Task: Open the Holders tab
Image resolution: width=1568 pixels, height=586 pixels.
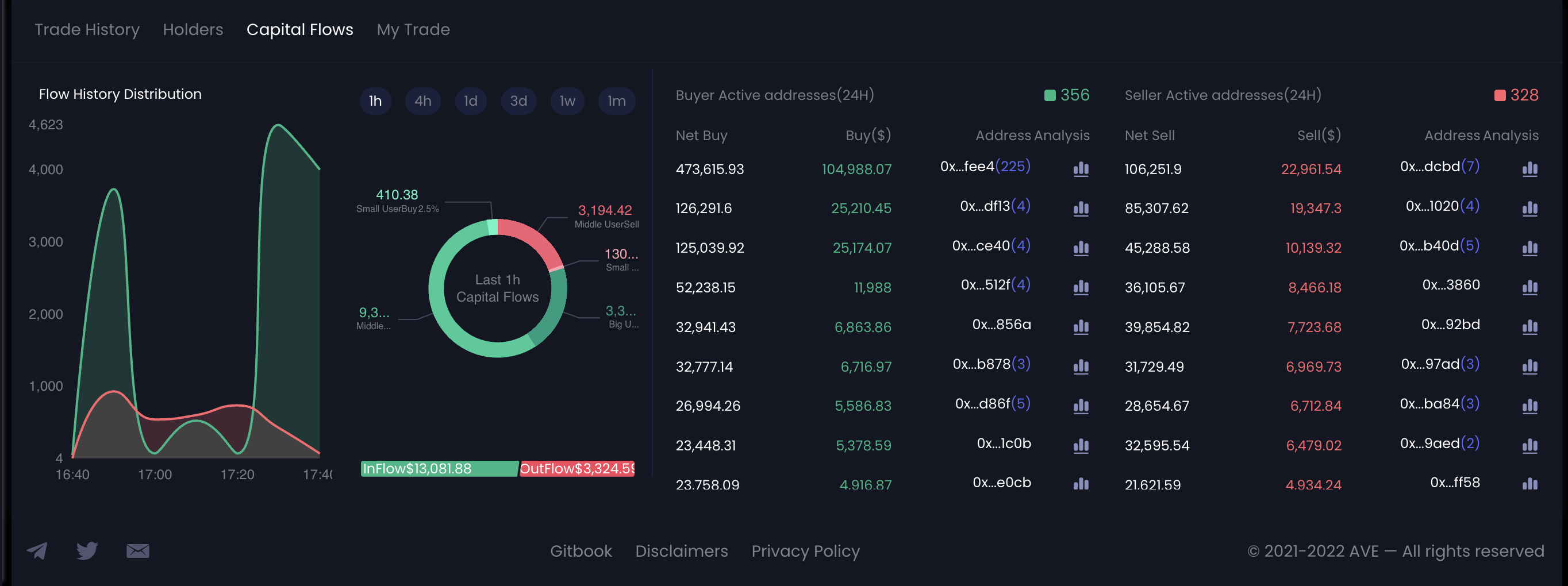Action: 193,29
